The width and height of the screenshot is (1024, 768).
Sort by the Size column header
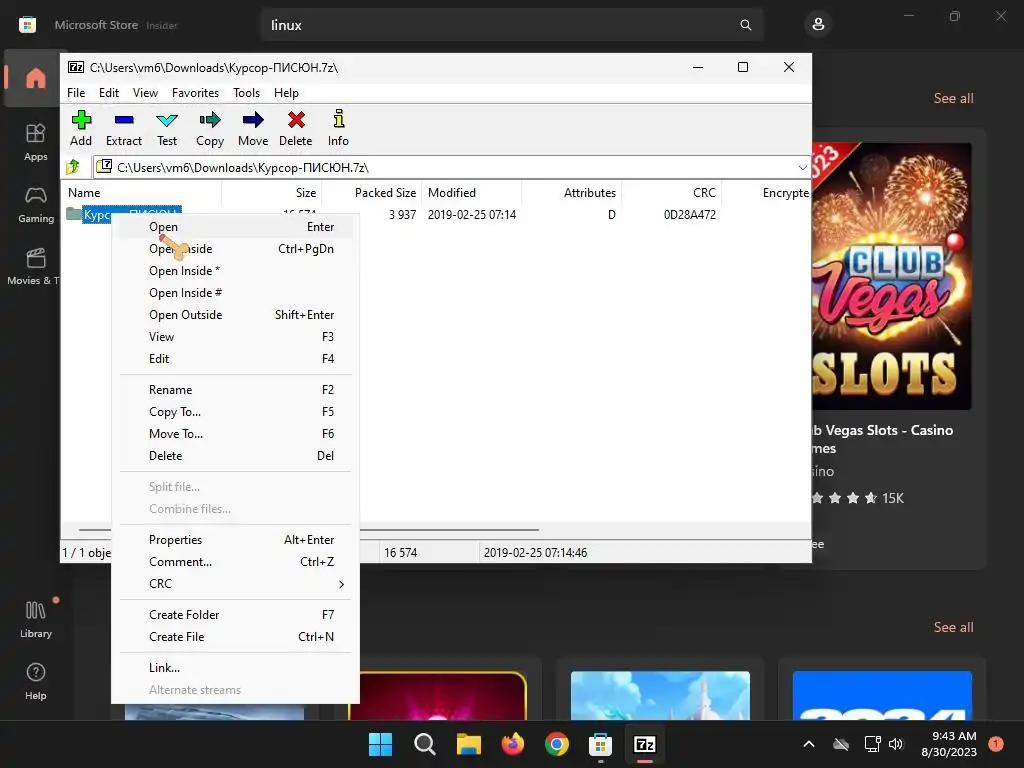point(272,193)
